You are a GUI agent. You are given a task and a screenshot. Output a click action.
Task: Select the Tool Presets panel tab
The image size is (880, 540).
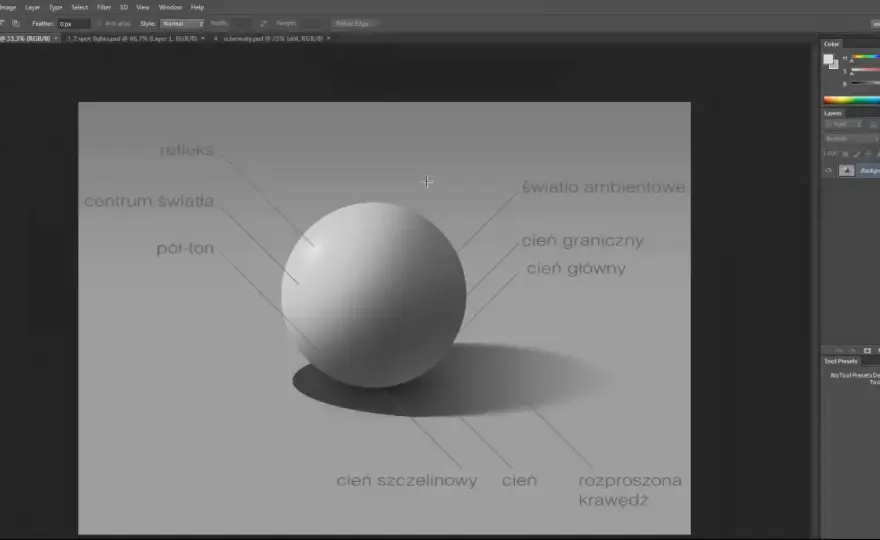point(841,361)
